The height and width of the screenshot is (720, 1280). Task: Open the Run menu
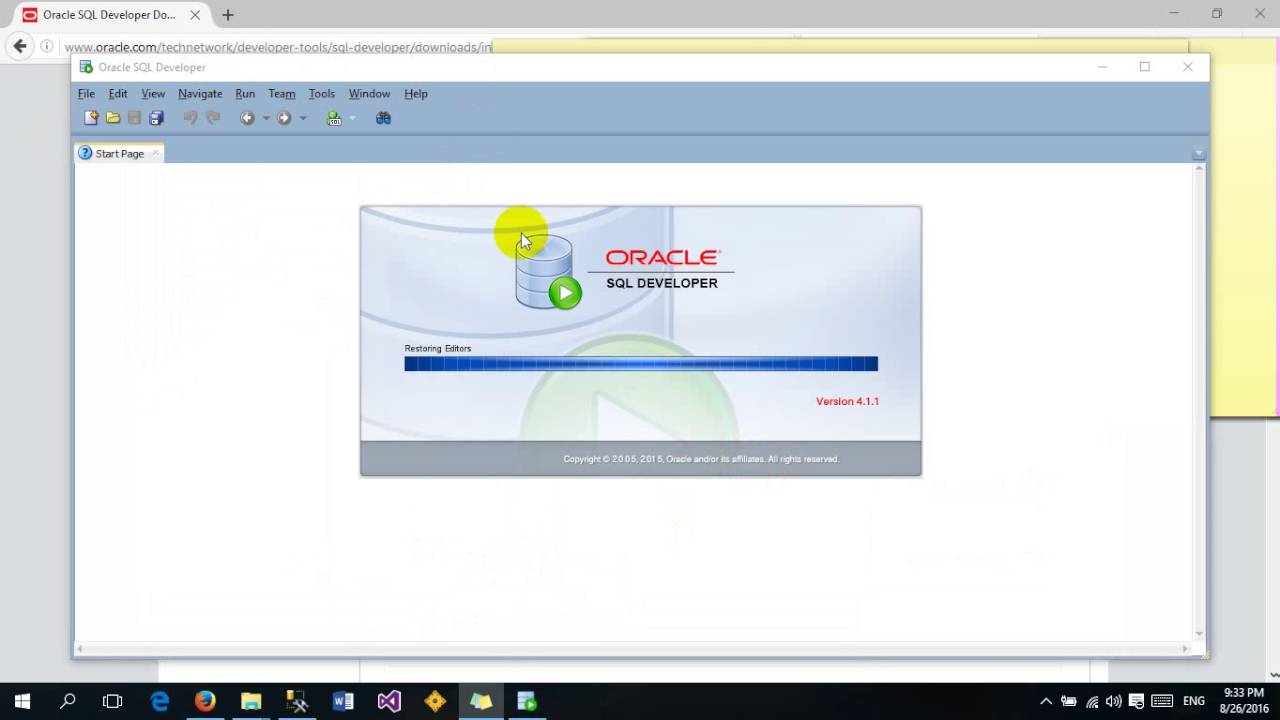(245, 94)
